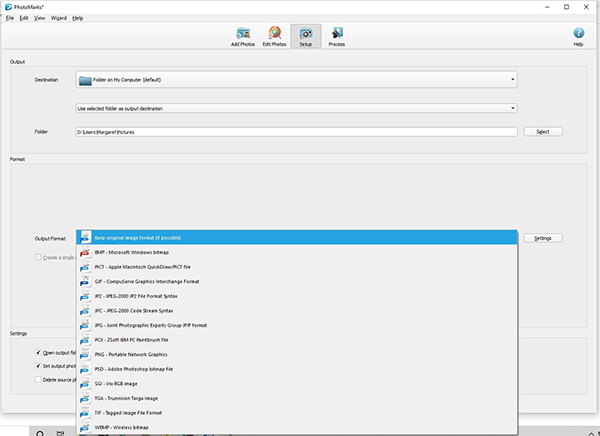Open output format Settings button
The width and height of the screenshot is (600, 436).
(x=543, y=238)
